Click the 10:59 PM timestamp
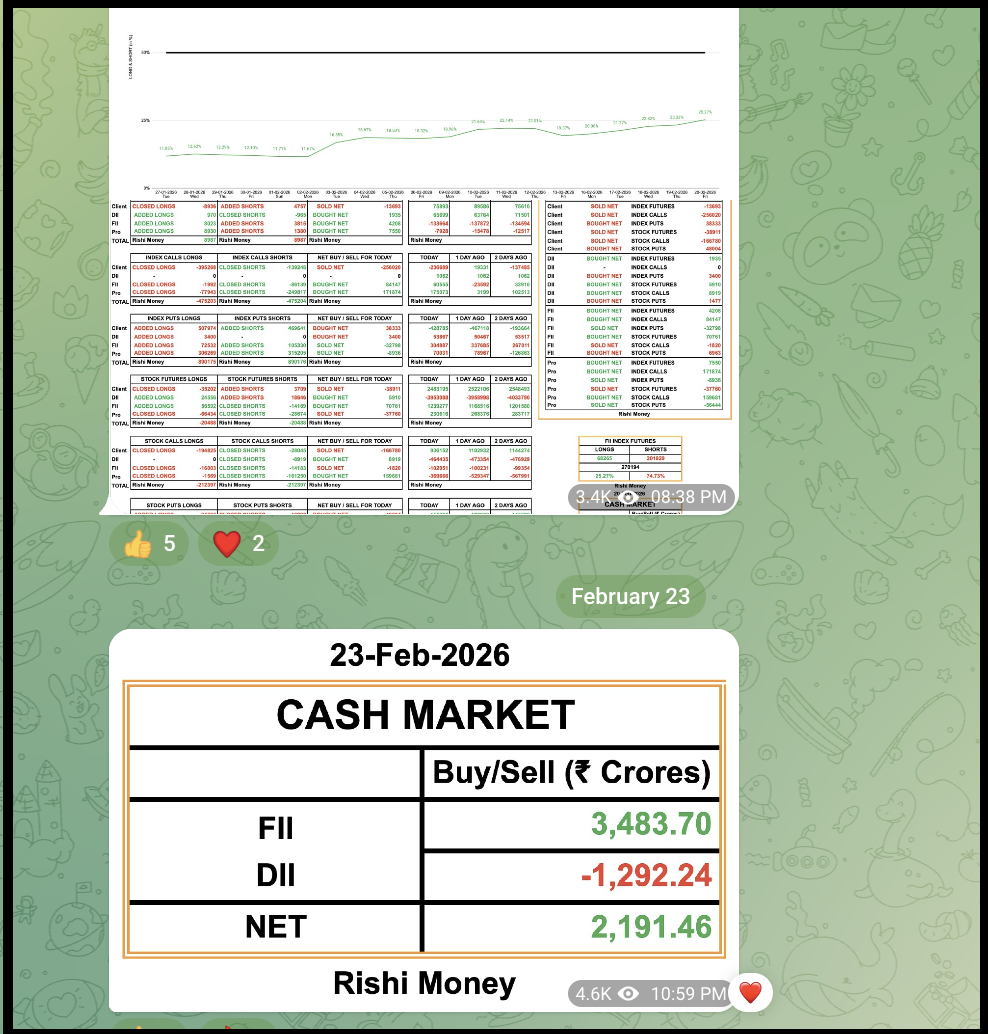 point(688,994)
